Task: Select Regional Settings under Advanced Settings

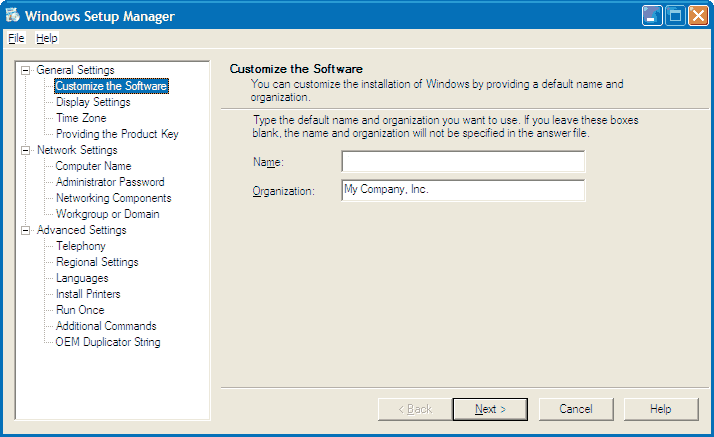Action: pyautogui.click(x=97, y=262)
